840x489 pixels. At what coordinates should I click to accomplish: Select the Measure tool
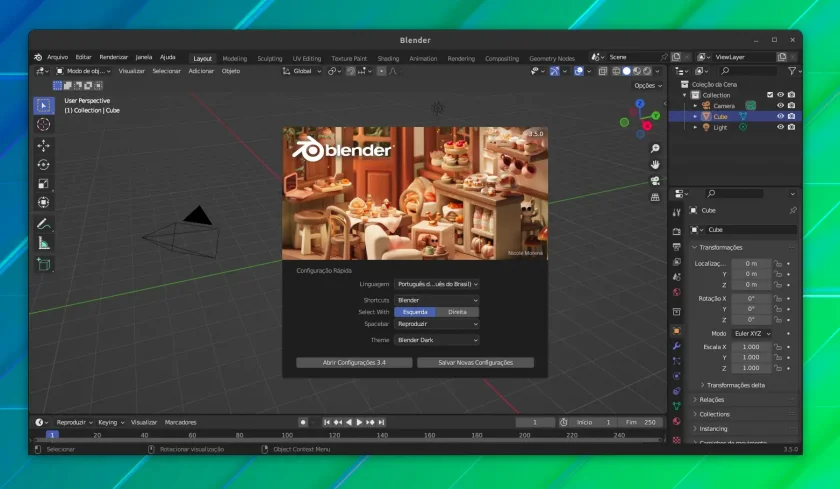click(x=43, y=244)
